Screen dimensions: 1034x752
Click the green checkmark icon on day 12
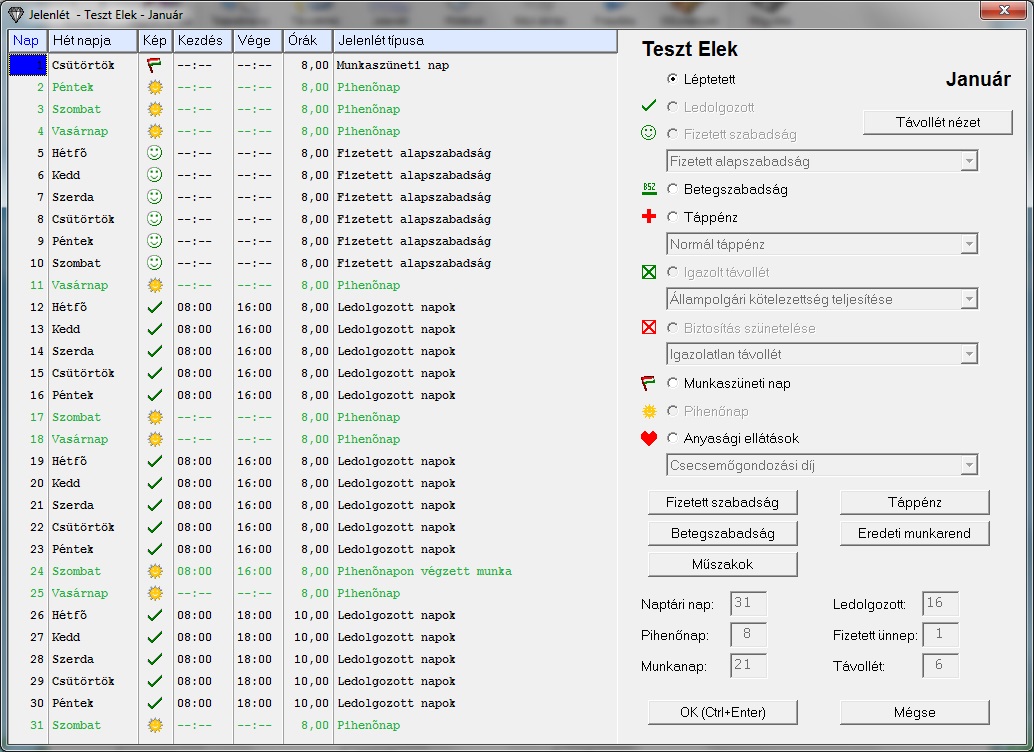(154, 307)
